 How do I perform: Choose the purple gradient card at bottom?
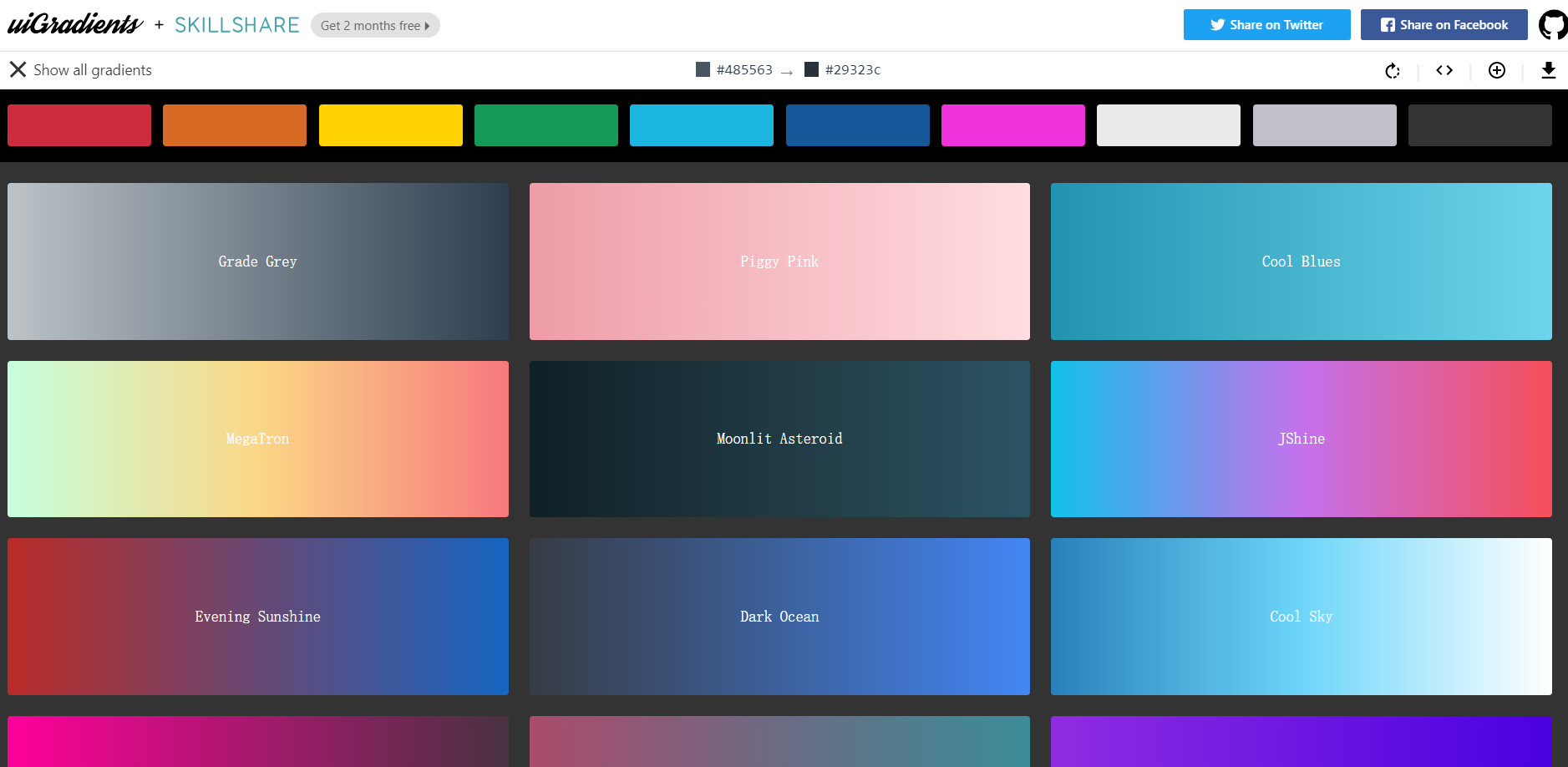1302,742
